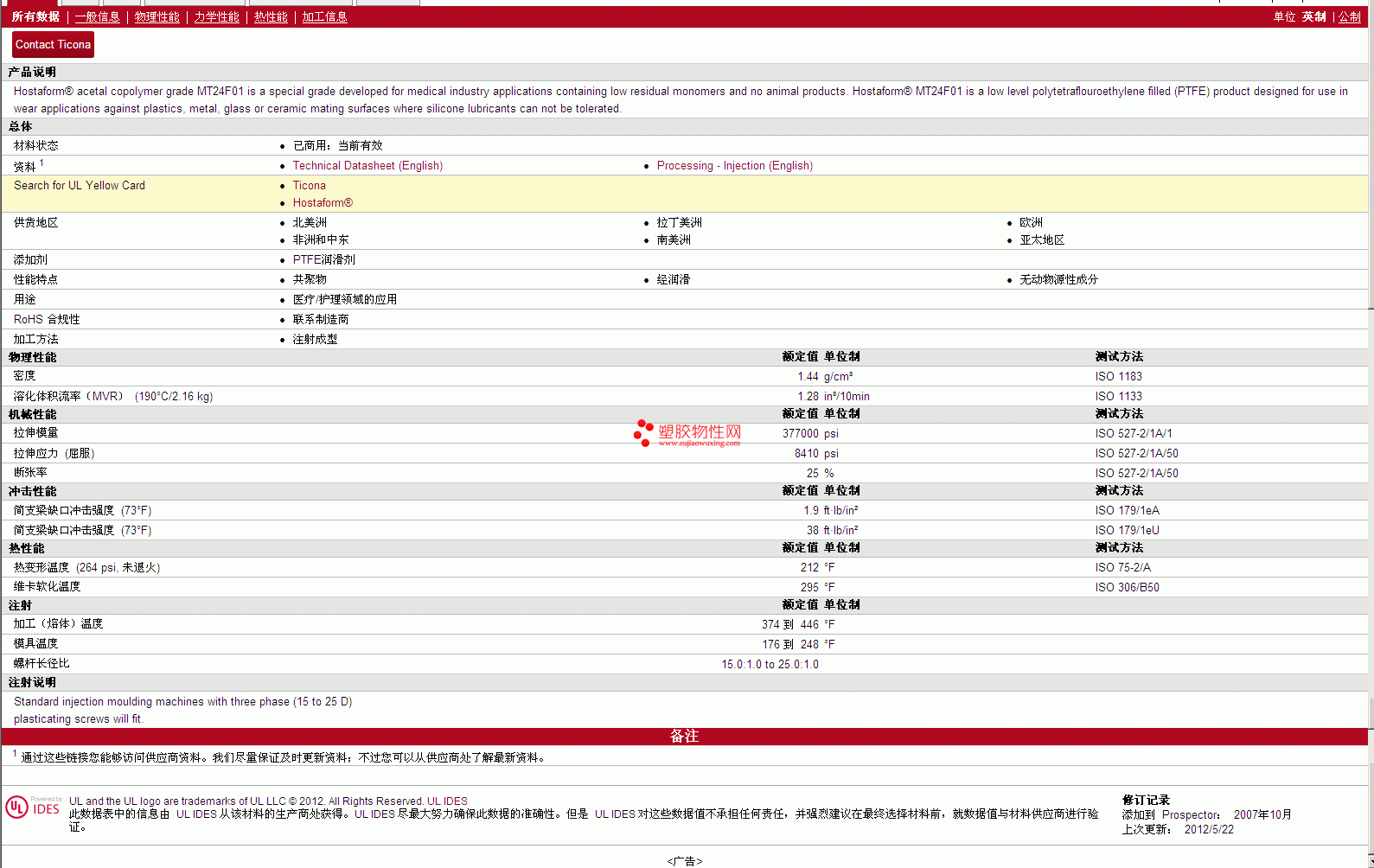Open the Ticona UL Yellow Card link
The image size is (1374, 868).
[309, 186]
